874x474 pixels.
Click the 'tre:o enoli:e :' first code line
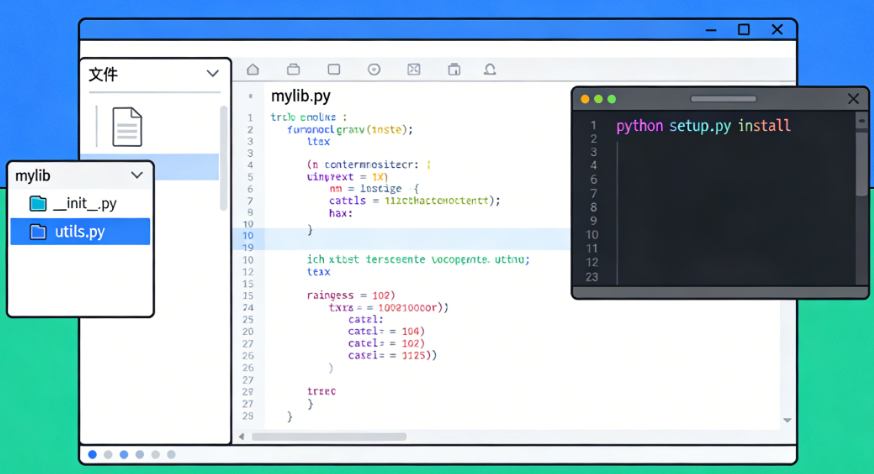click(x=308, y=117)
